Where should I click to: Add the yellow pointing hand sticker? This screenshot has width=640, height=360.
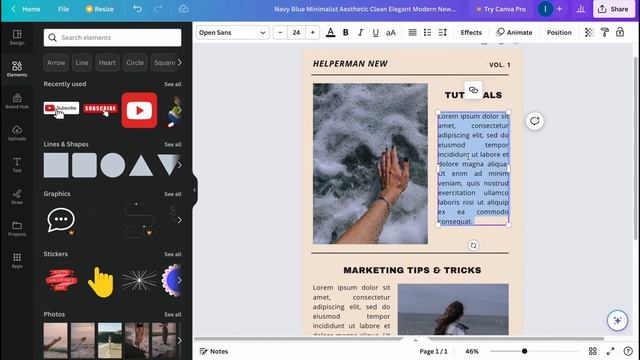tap(100, 282)
